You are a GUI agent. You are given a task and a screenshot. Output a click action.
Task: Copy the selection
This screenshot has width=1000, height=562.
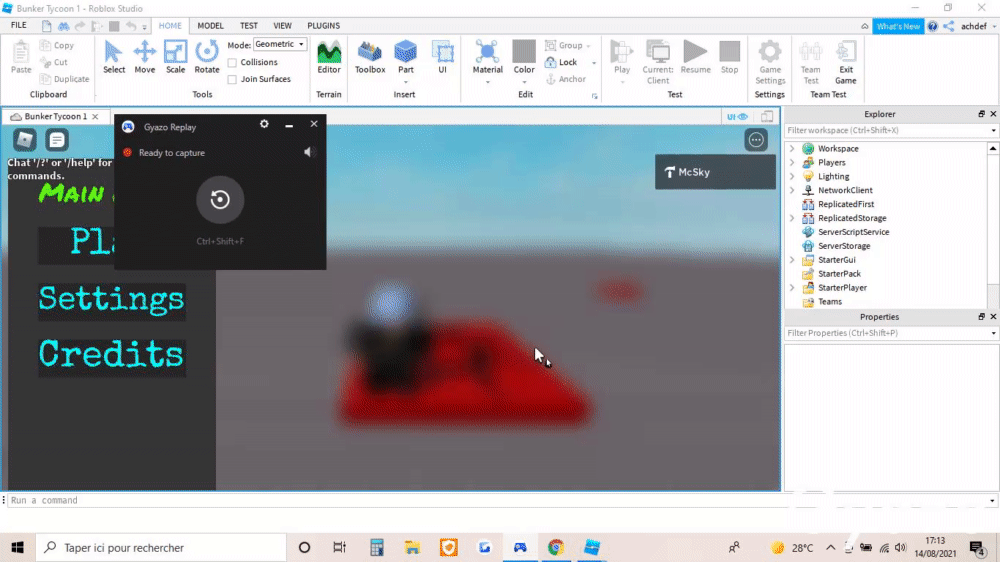(57, 45)
